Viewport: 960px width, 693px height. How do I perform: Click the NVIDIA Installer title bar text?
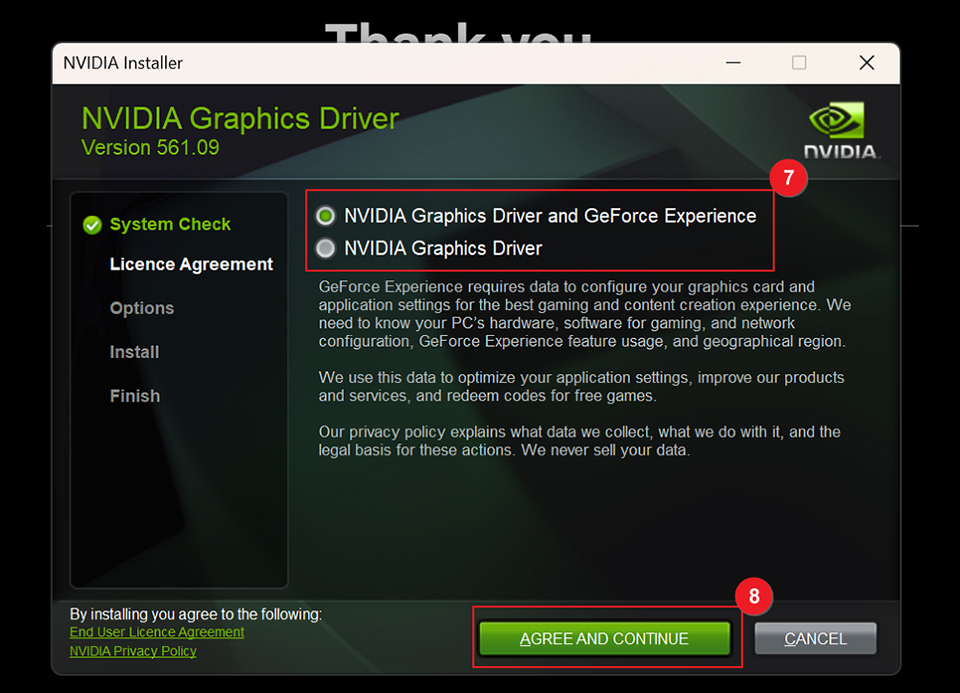122,62
